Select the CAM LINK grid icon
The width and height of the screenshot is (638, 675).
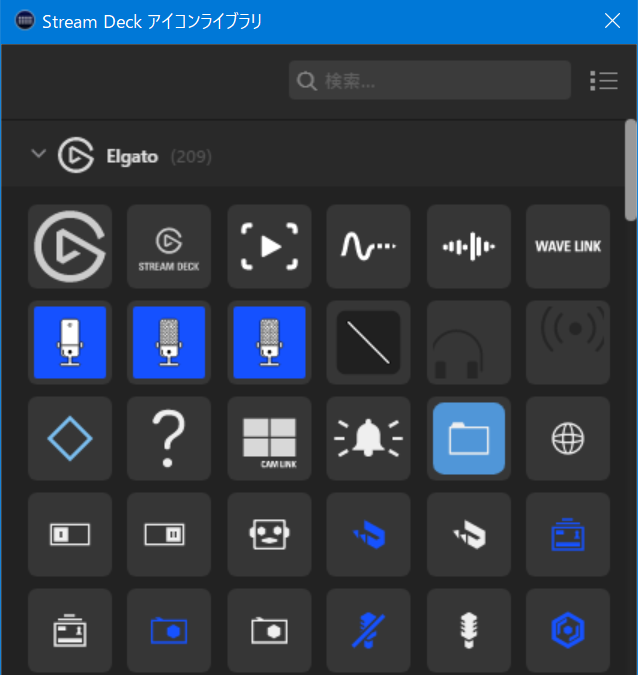click(269, 438)
